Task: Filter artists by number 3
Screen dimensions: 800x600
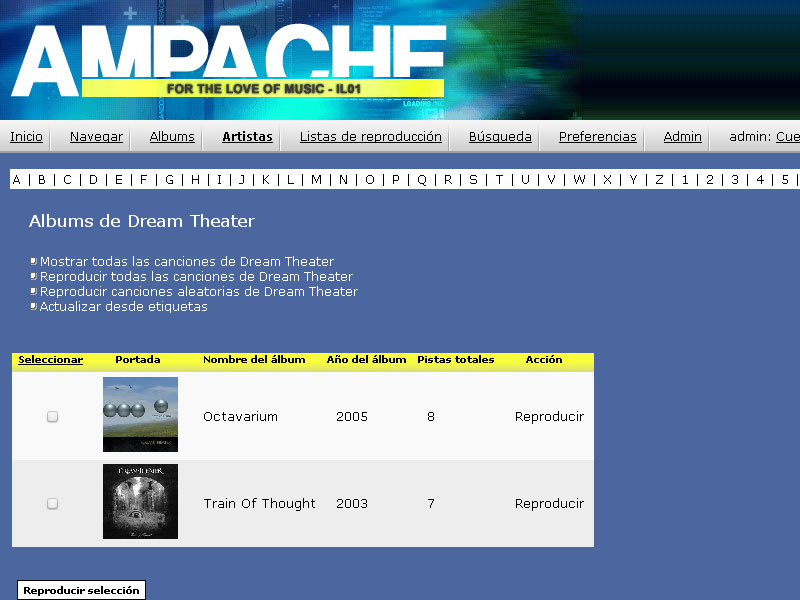Action: click(735, 180)
